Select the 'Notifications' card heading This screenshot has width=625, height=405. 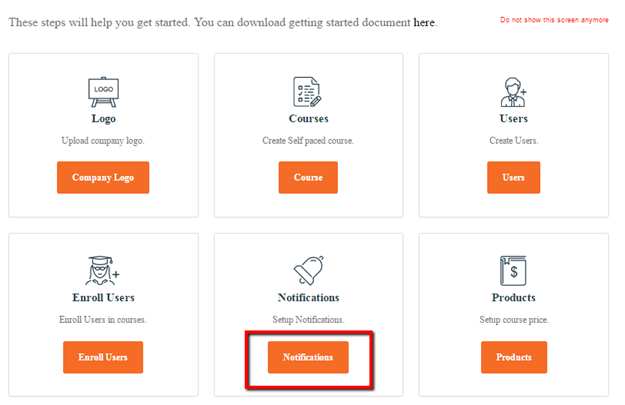[x=309, y=297]
